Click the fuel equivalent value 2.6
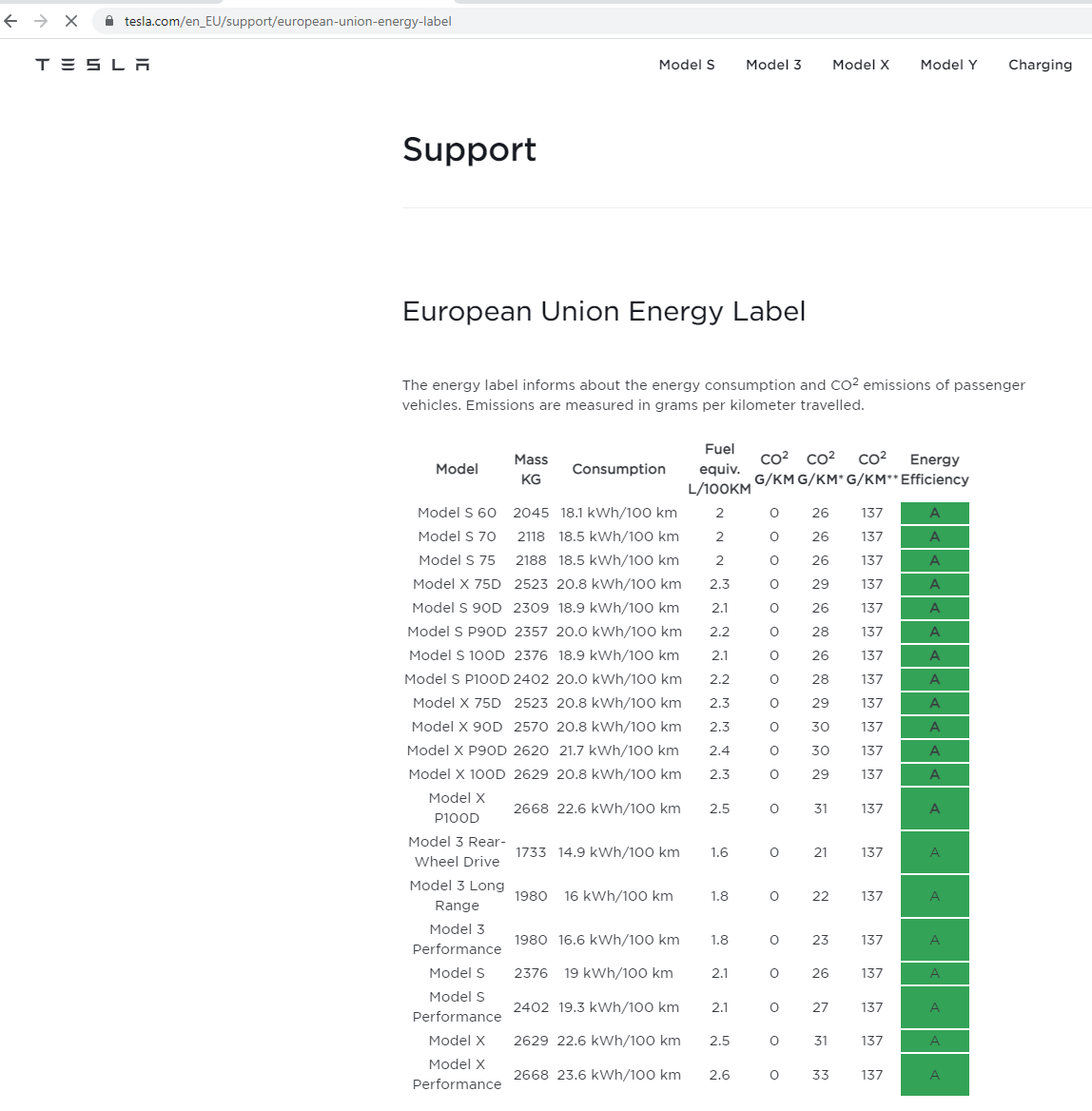This screenshot has width=1092, height=1111. coord(719,1075)
